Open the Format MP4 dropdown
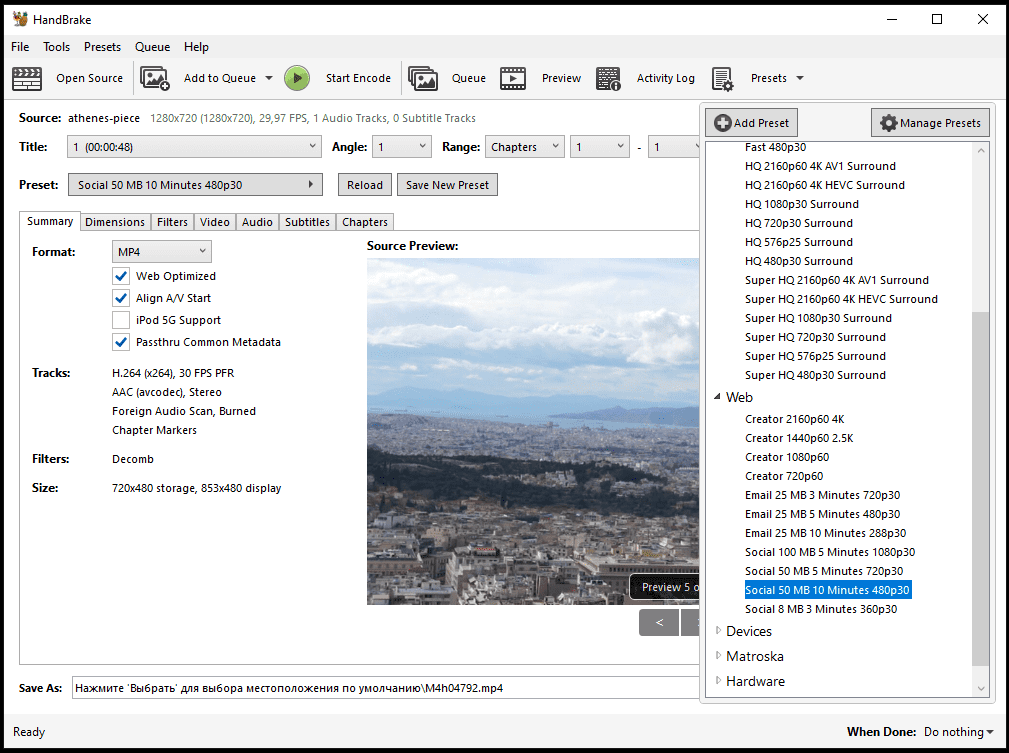1009x753 pixels. click(161, 252)
